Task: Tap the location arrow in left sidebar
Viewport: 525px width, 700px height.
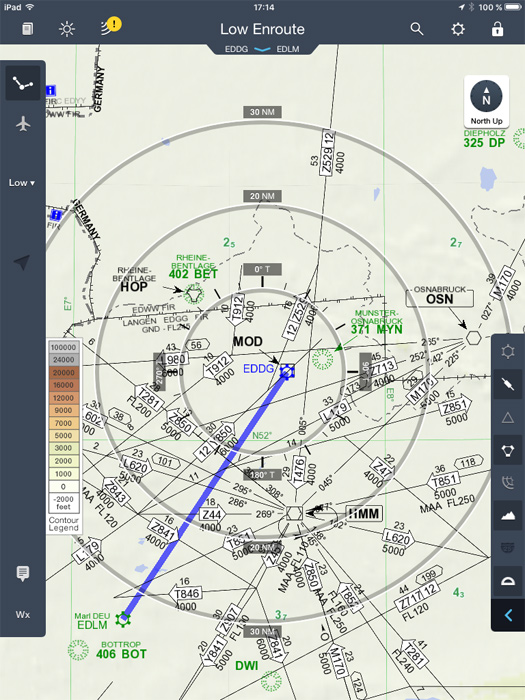Action: coord(22,262)
